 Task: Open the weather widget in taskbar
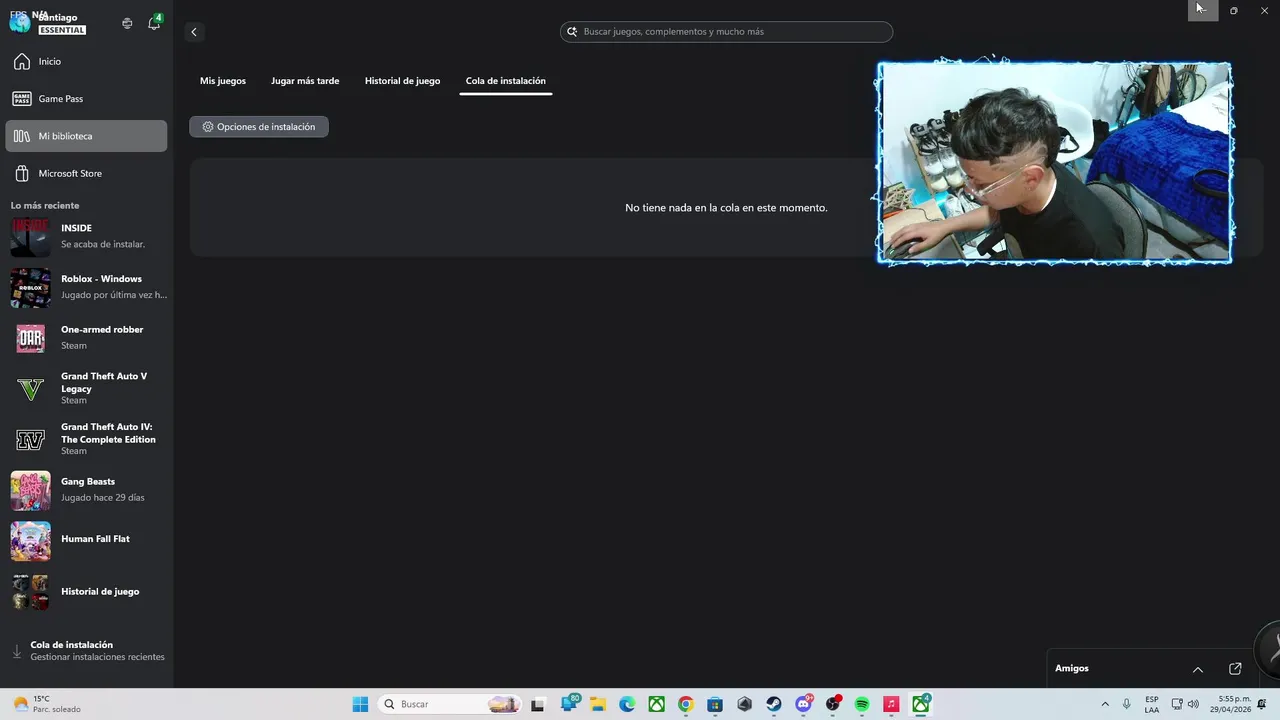(46, 704)
